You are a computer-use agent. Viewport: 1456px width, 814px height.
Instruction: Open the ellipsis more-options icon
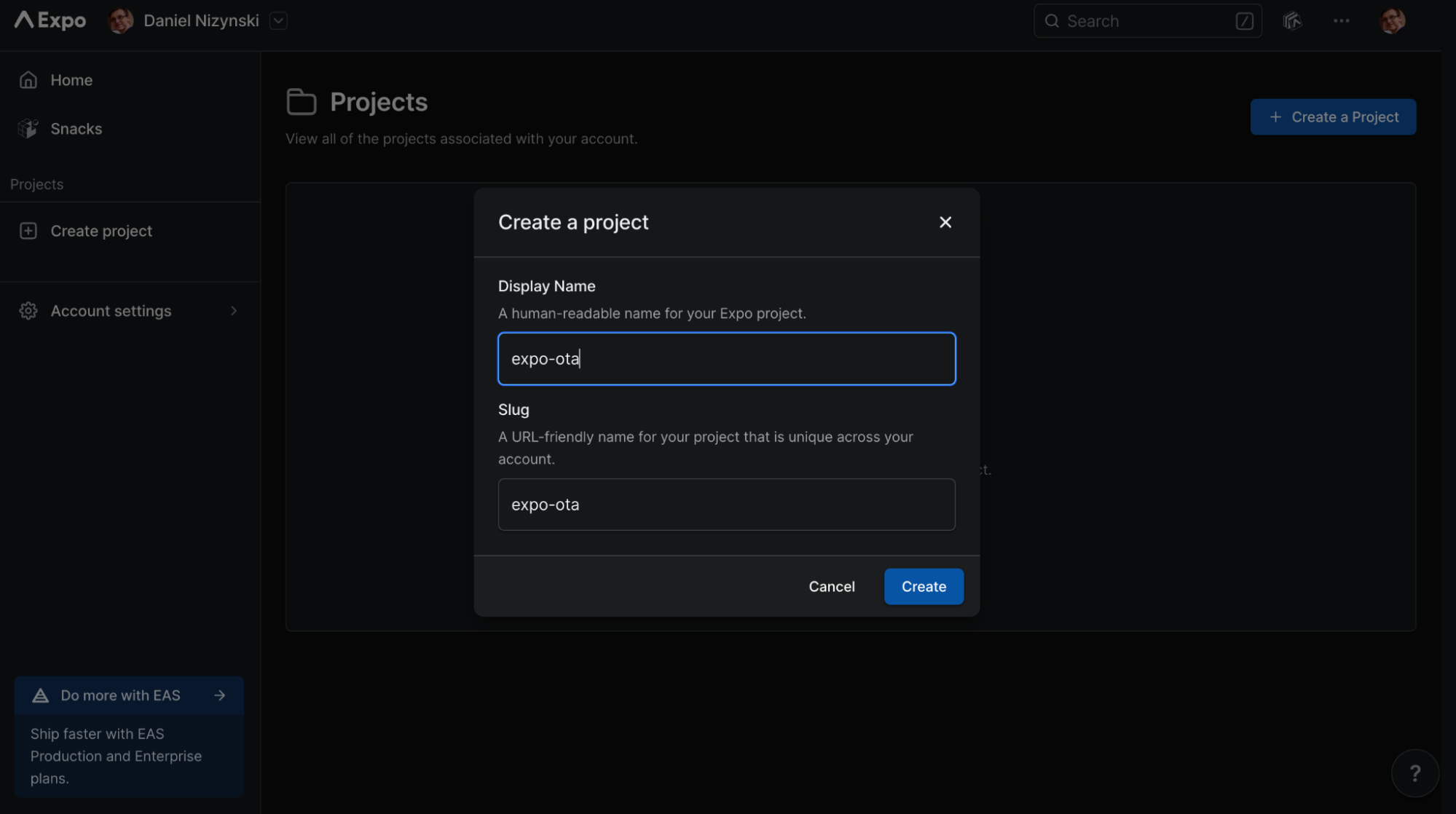[1341, 20]
